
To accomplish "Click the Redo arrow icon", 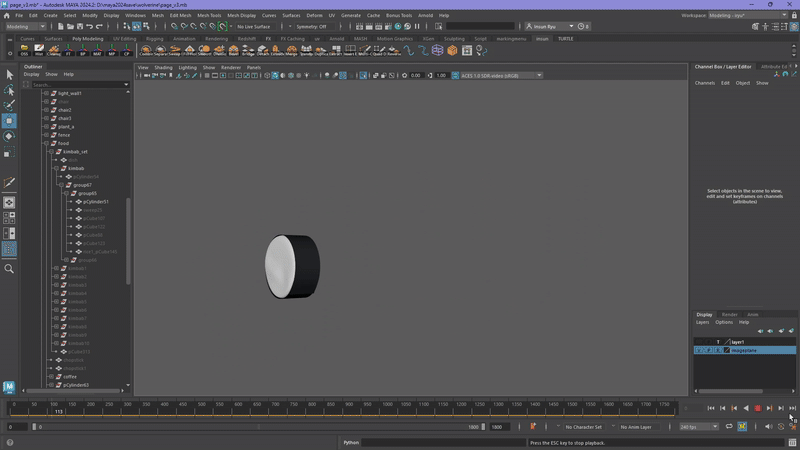I will [99, 27].
